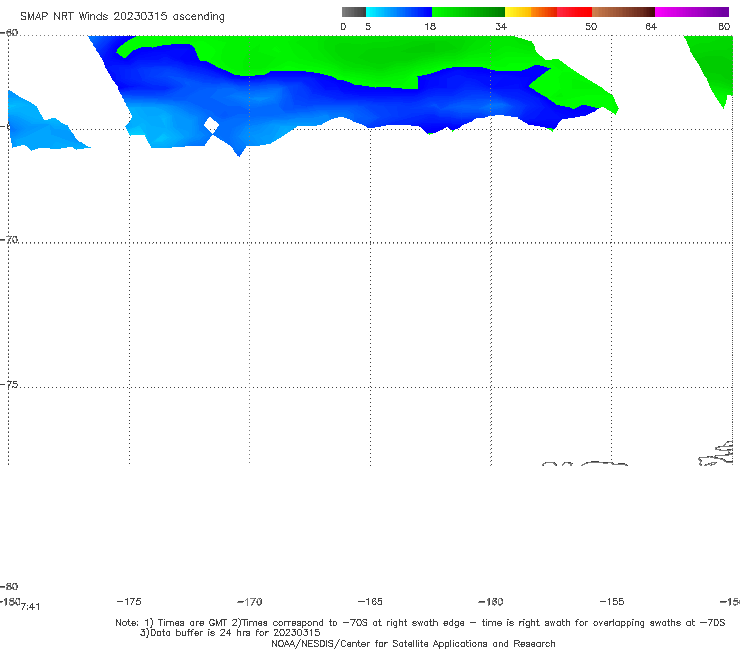740x650 pixels.
Task: Click the small white diamond gap in the blue swath
Action: [211, 126]
